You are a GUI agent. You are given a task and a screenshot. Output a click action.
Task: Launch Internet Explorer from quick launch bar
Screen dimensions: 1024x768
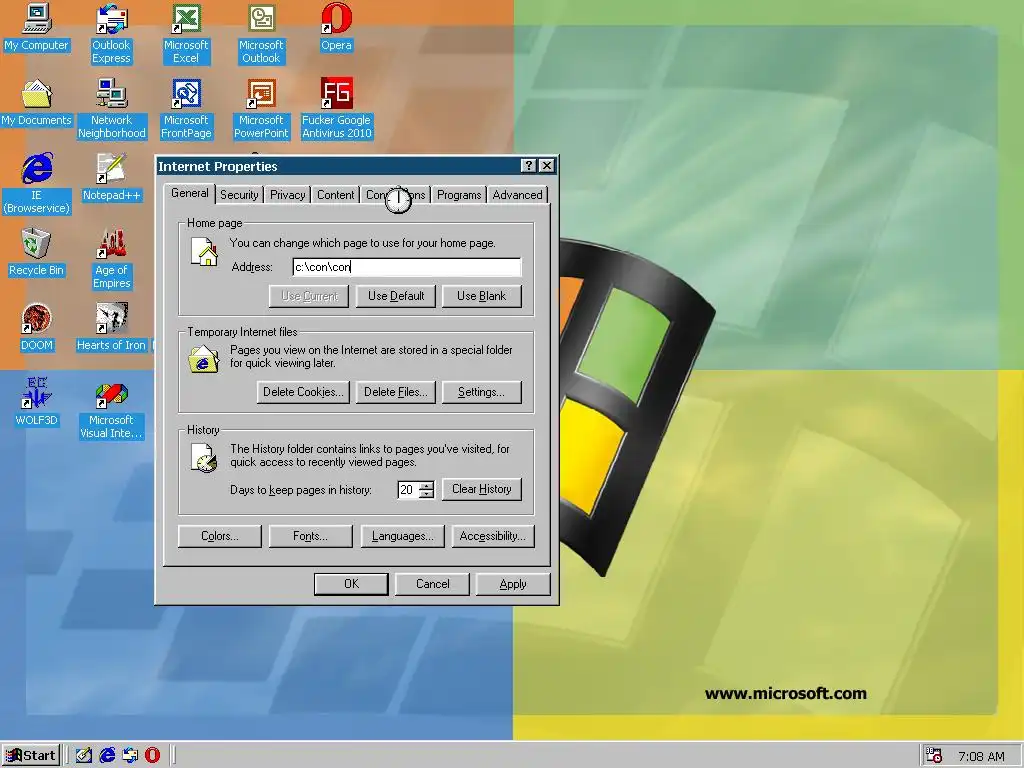click(107, 756)
